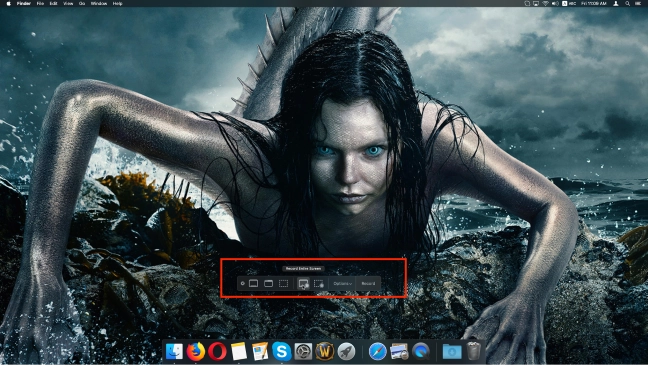Open Preview app in the Dock
This screenshot has width=648, height=365.
[x=399, y=351]
